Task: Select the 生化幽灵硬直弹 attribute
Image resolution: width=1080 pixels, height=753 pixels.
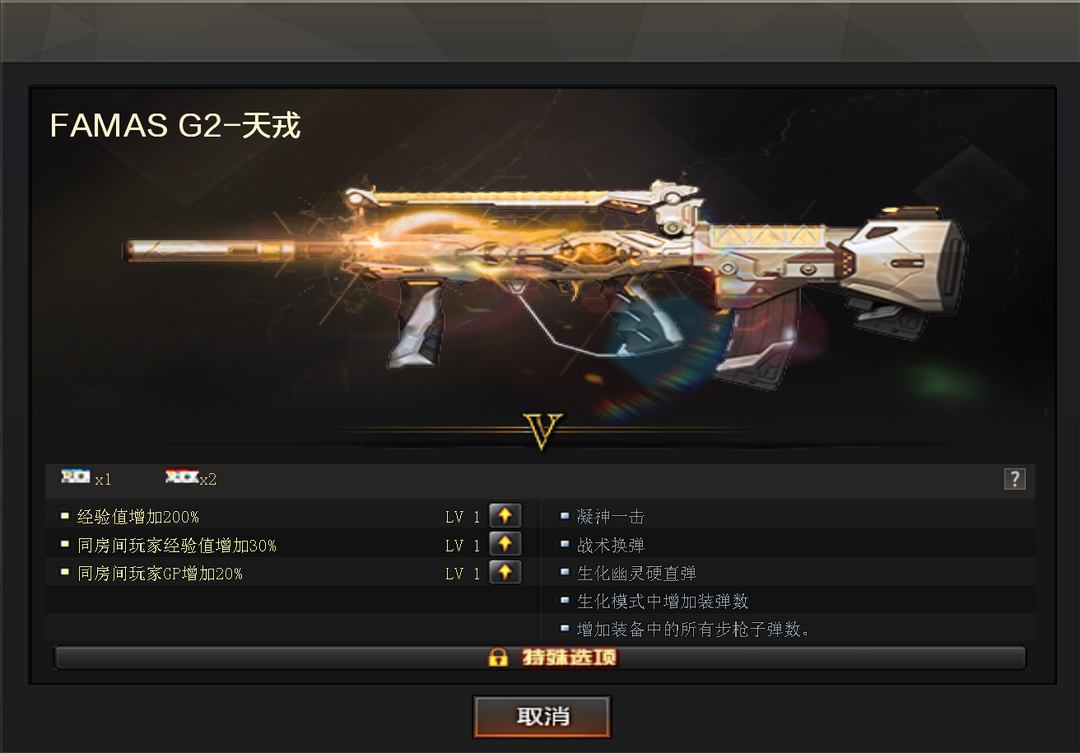Action: click(x=636, y=573)
